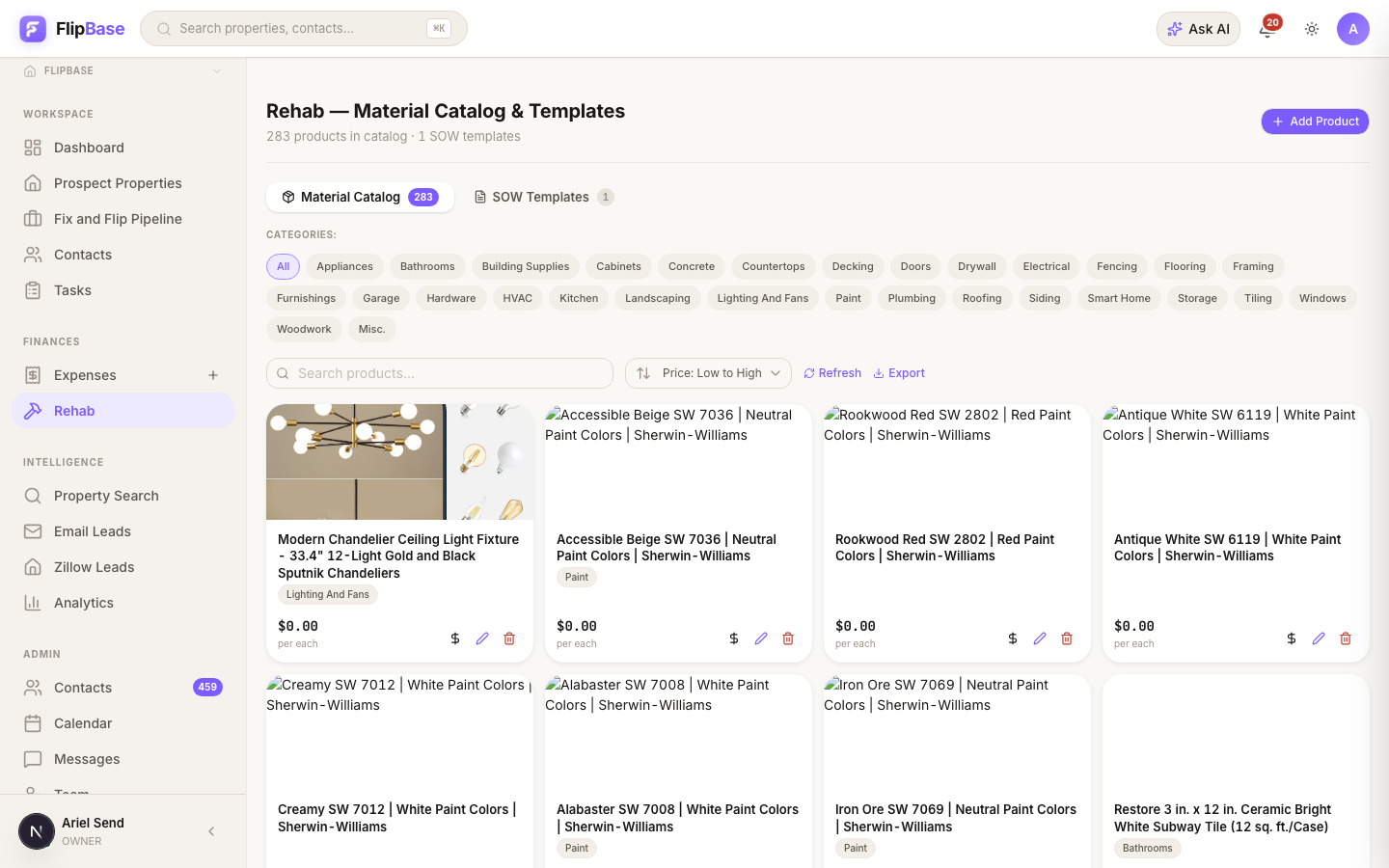Click the plus icon next to Expenses

[213, 375]
